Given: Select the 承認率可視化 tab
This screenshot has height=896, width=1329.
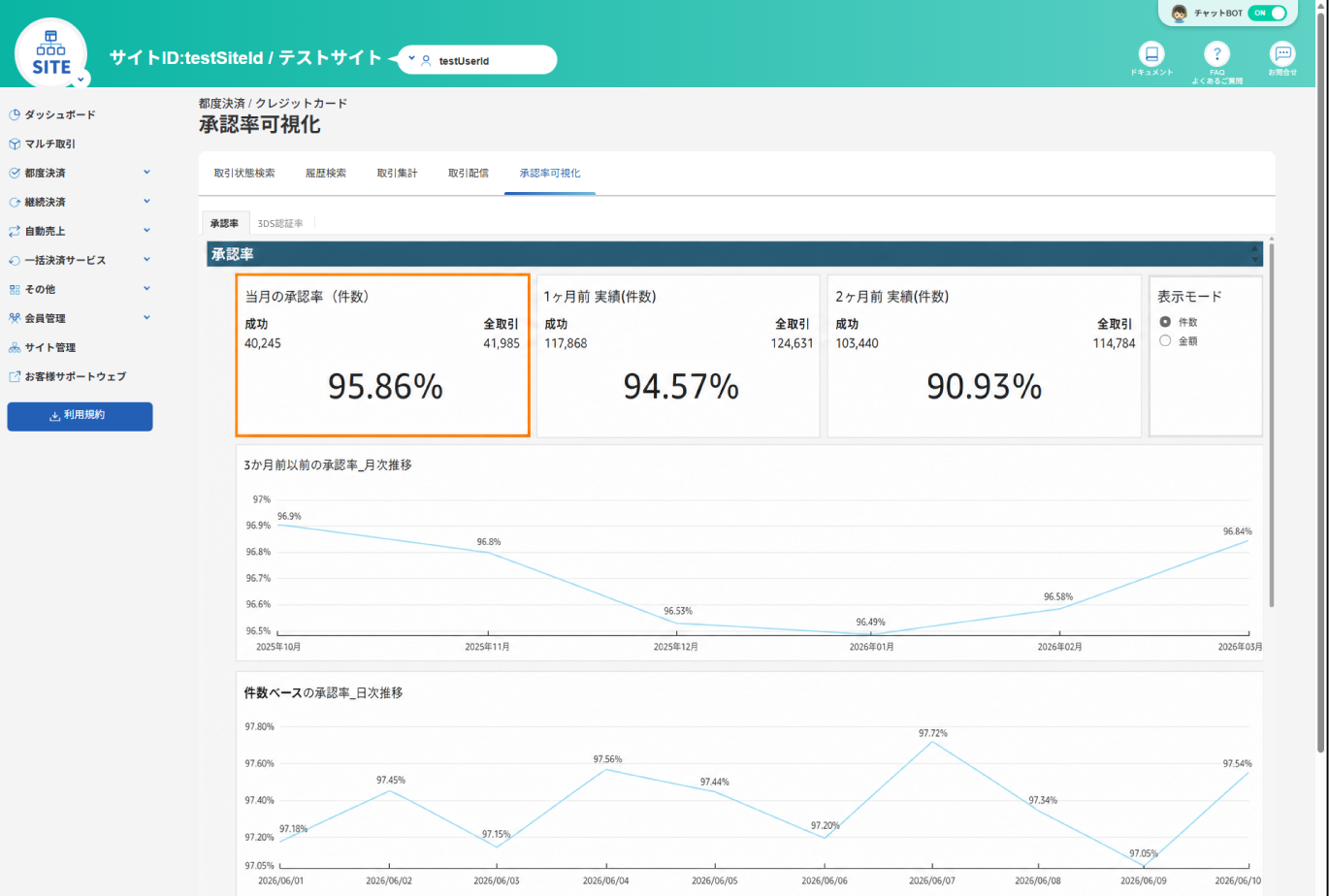Looking at the screenshot, I should coord(550,173).
